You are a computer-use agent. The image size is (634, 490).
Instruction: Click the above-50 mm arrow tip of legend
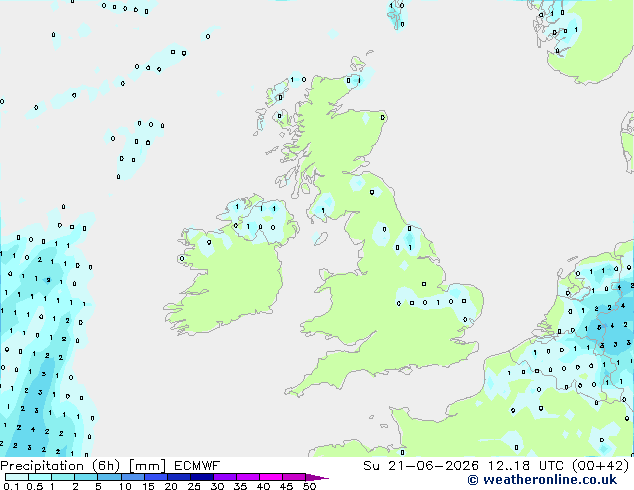point(317,477)
